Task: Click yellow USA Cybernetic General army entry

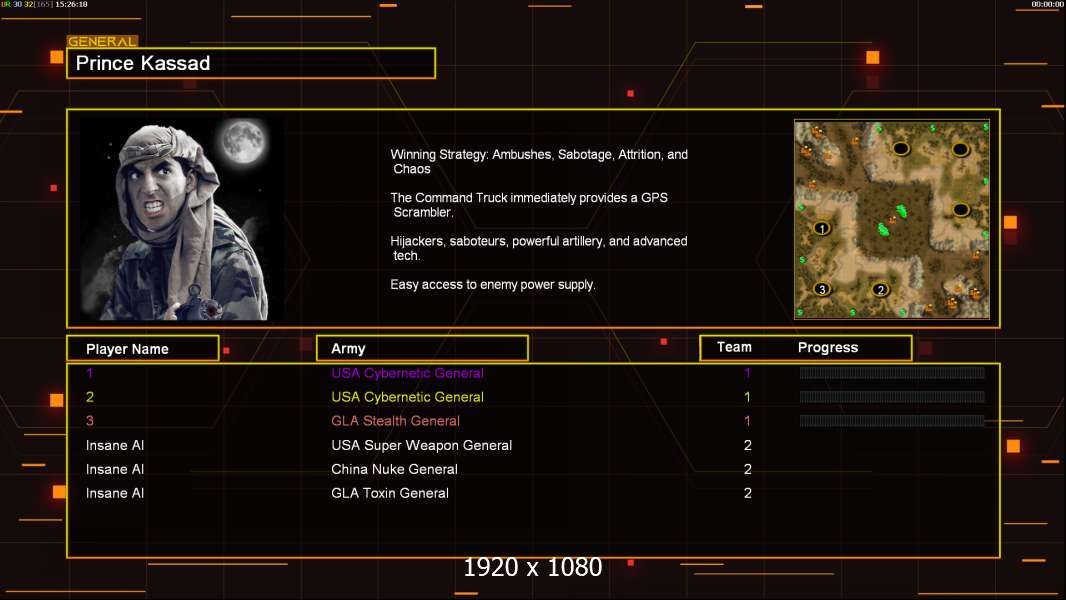Action: click(x=407, y=397)
